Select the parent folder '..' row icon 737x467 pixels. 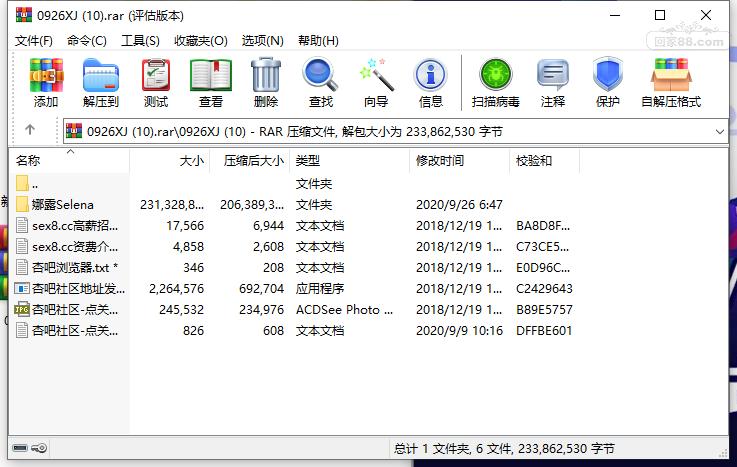[x=22, y=183]
